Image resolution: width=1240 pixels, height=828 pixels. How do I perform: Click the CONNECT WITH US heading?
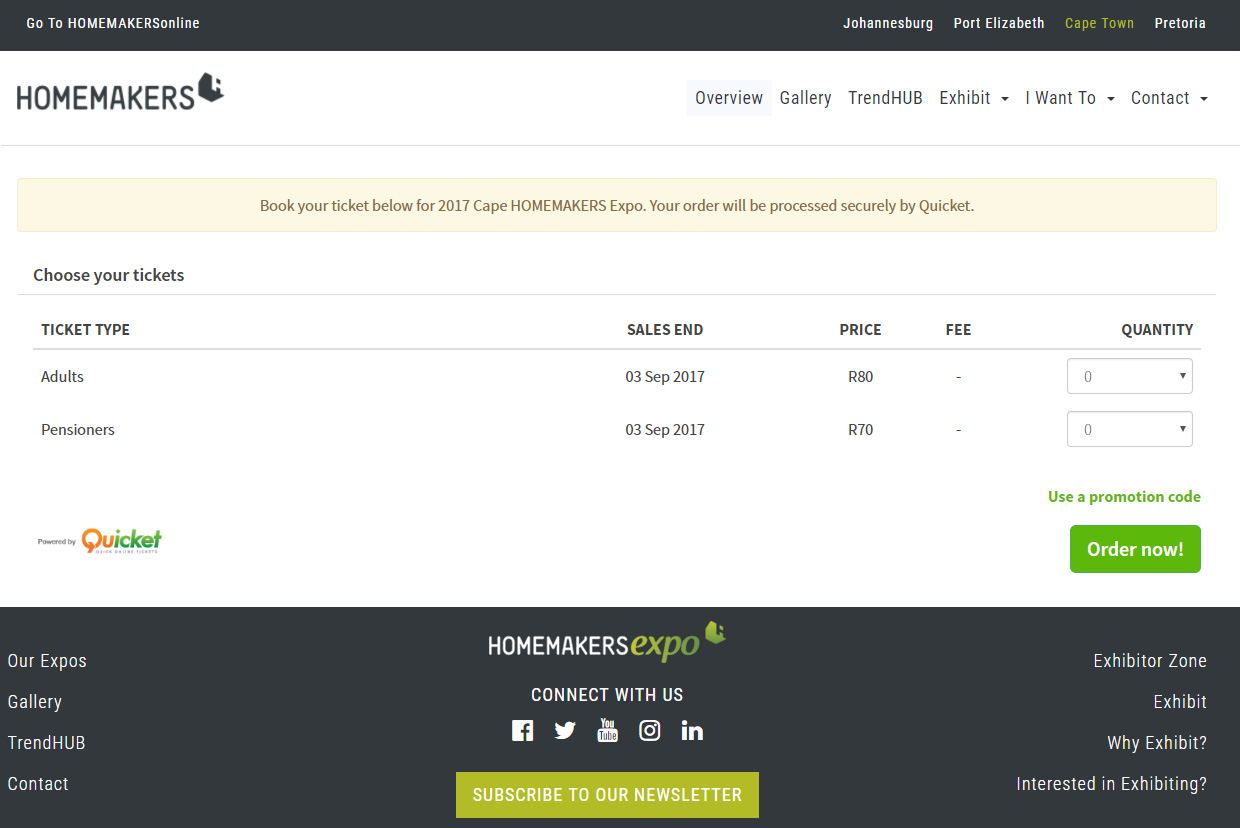point(607,695)
